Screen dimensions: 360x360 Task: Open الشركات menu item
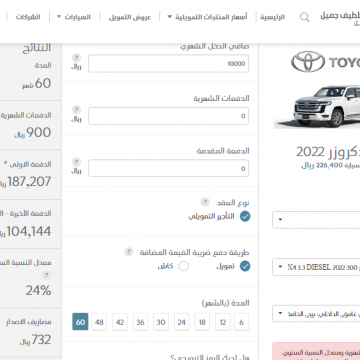(x=28, y=17)
